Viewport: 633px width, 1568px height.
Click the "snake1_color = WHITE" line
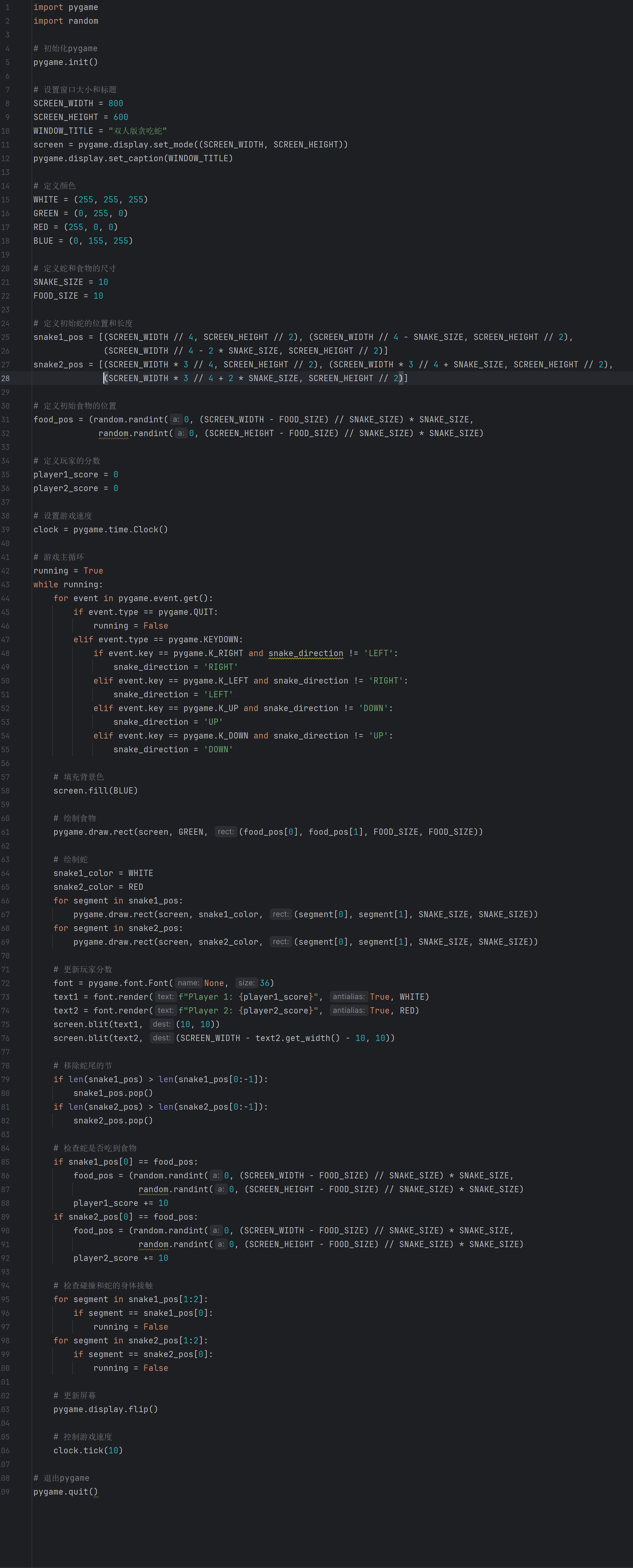tap(103, 874)
